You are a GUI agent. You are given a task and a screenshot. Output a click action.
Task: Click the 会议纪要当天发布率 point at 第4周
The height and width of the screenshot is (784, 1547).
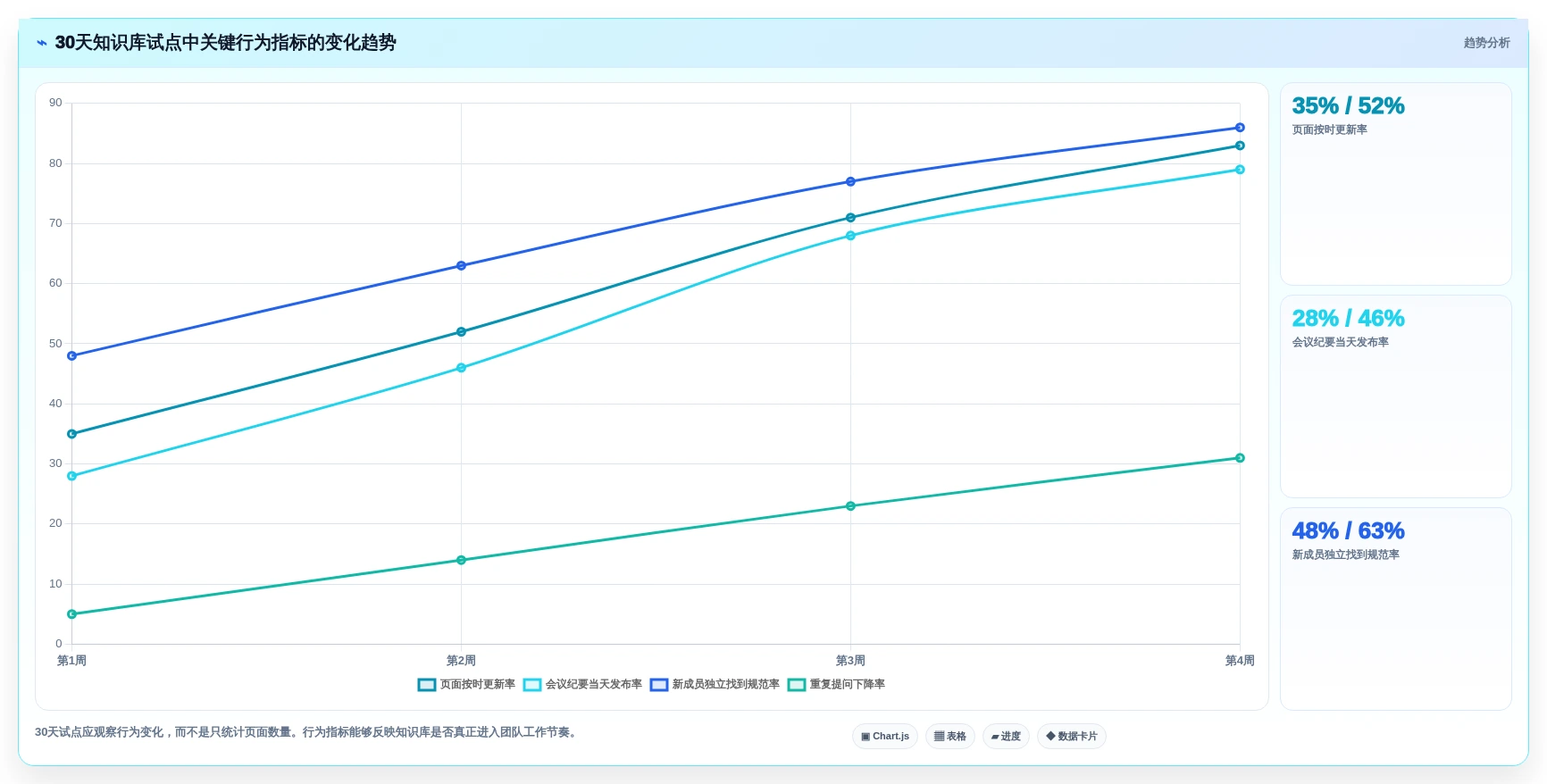tap(1240, 170)
